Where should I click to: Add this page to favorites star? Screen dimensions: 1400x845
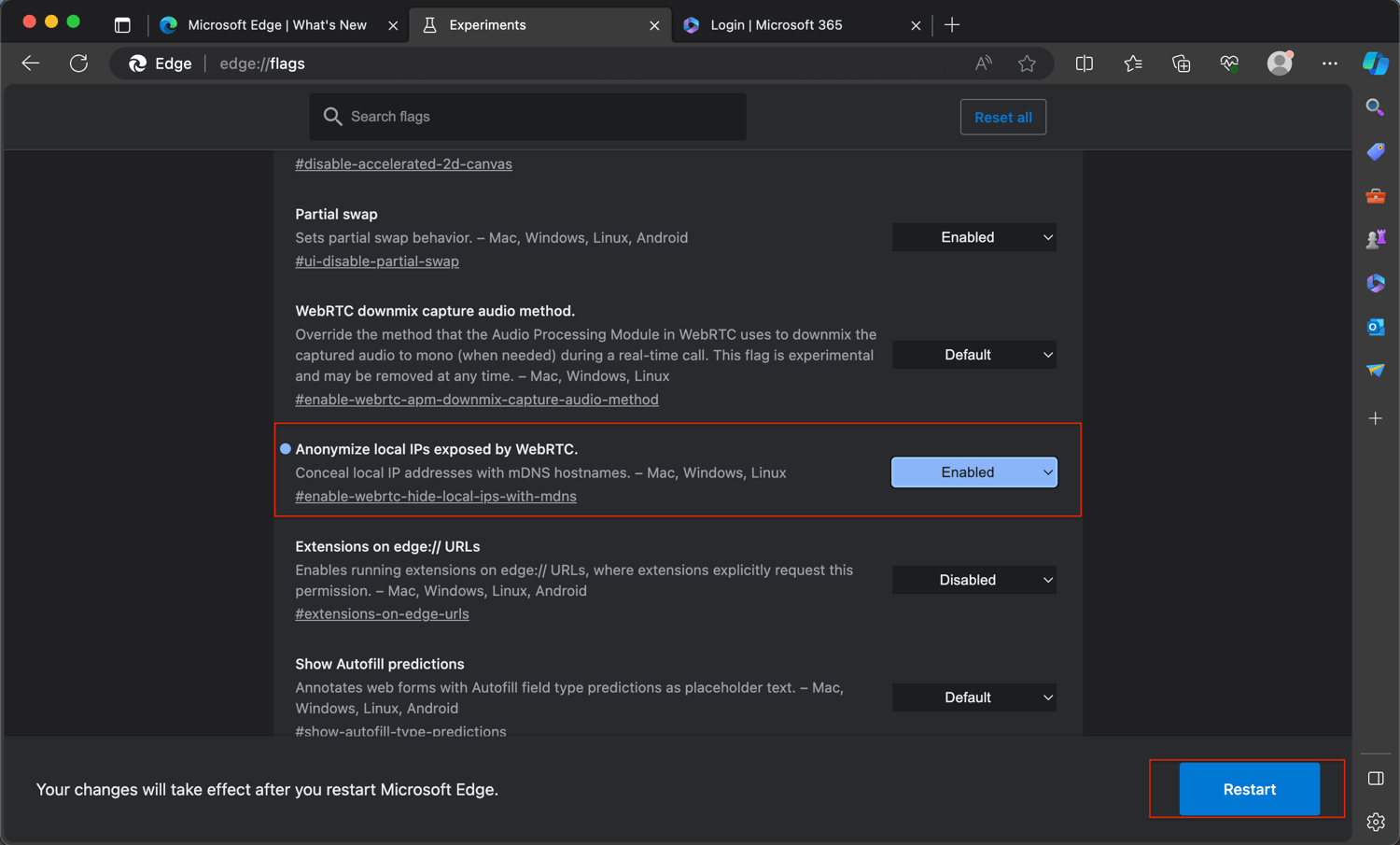pyautogui.click(x=1027, y=63)
